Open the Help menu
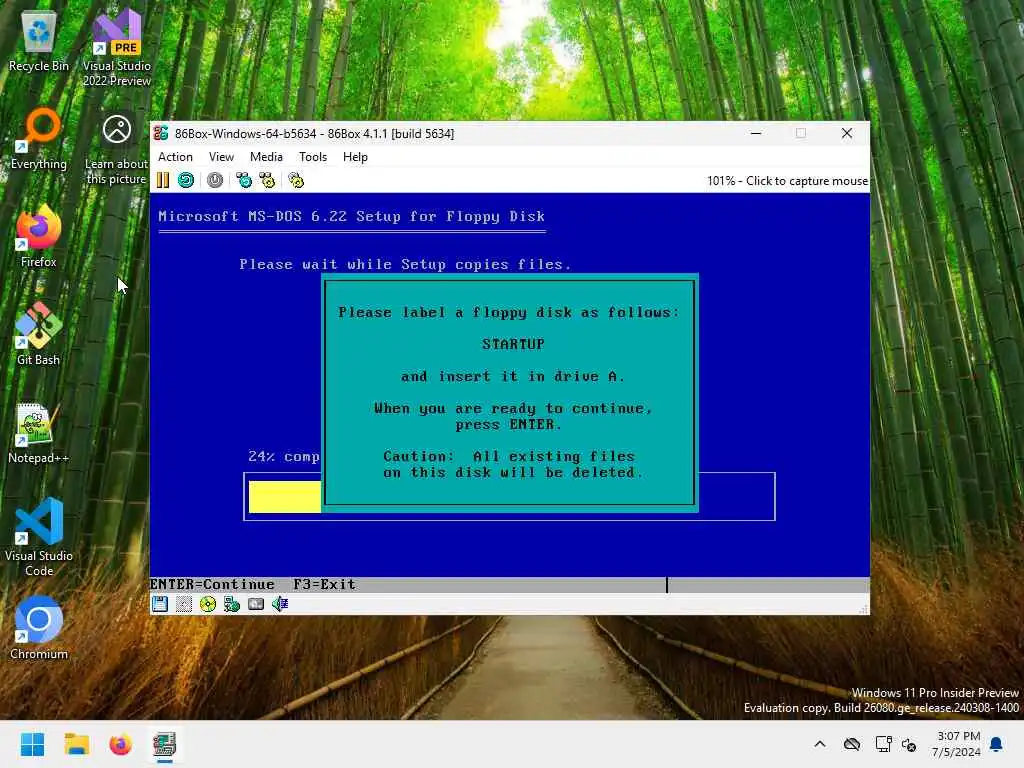Image resolution: width=1024 pixels, height=768 pixels. click(x=355, y=157)
